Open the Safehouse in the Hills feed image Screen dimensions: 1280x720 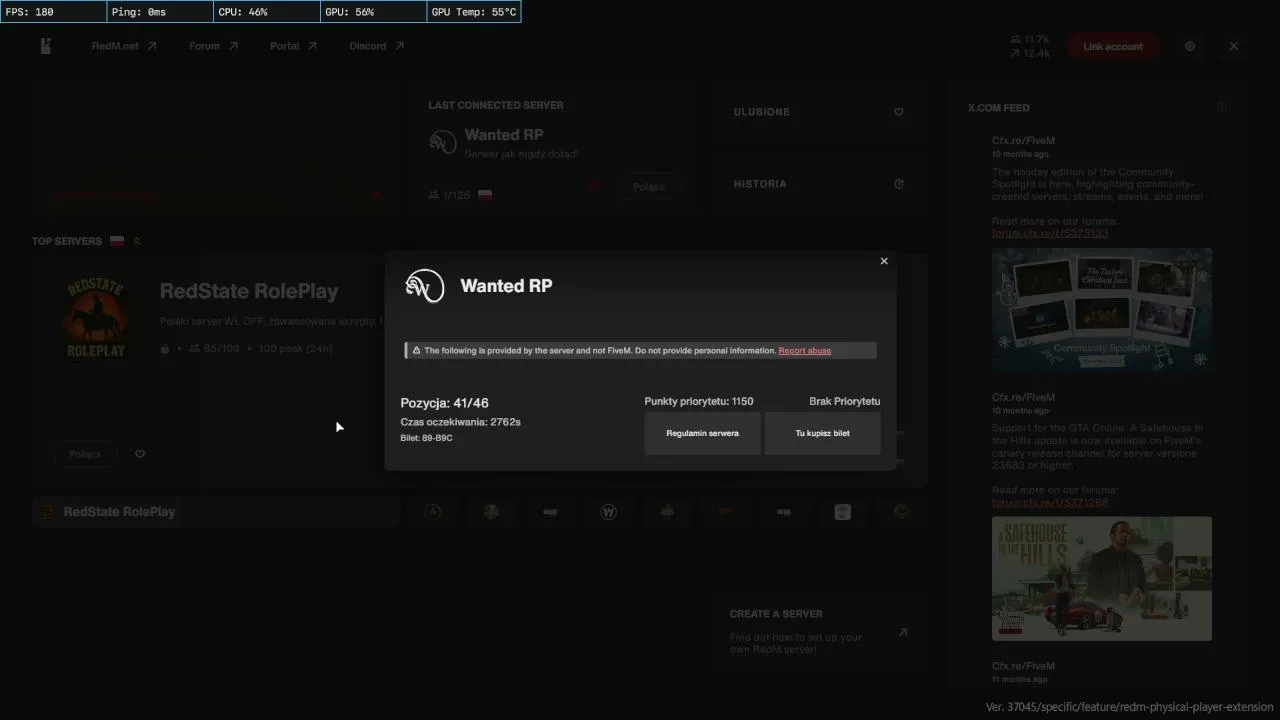[x=1102, y=579]
